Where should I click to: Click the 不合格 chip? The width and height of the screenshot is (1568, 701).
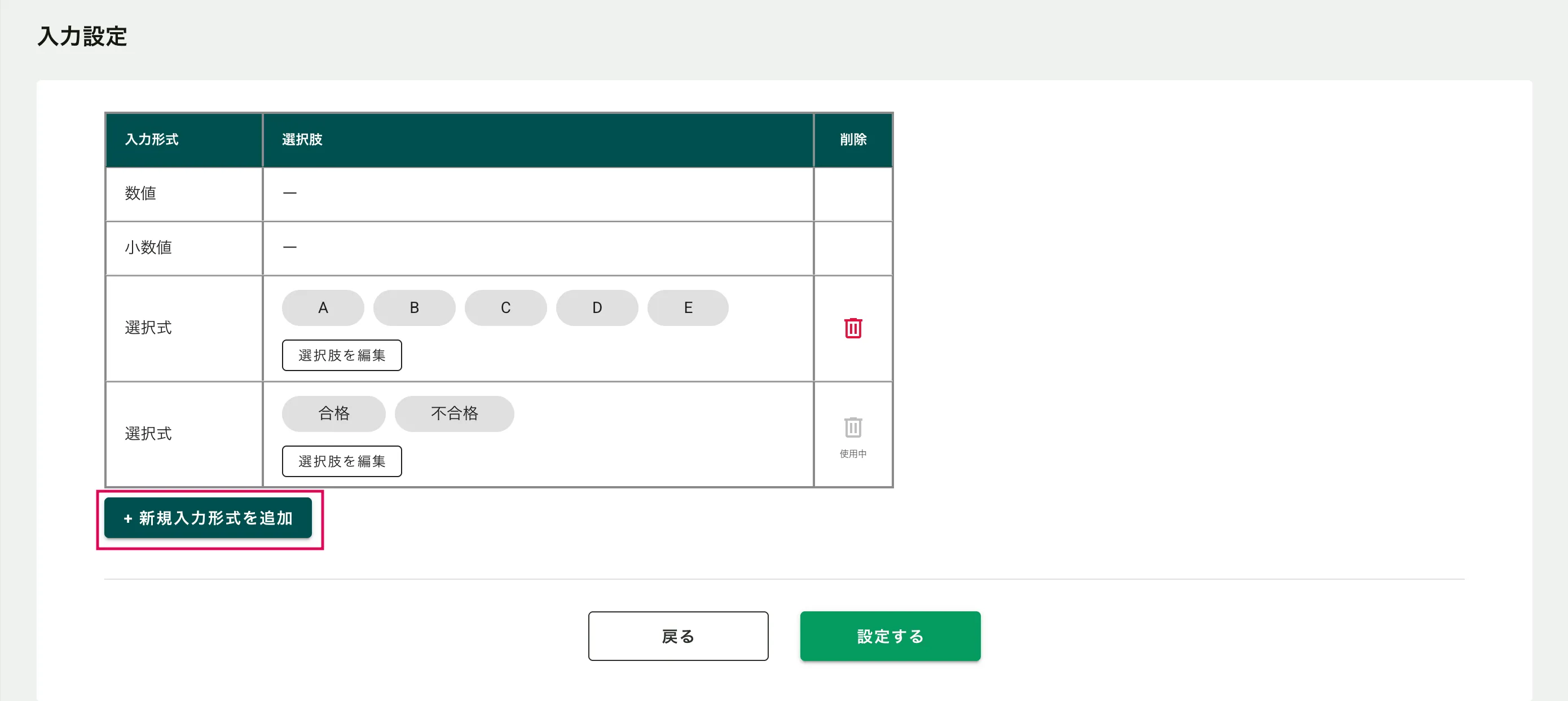click(454, 414)
